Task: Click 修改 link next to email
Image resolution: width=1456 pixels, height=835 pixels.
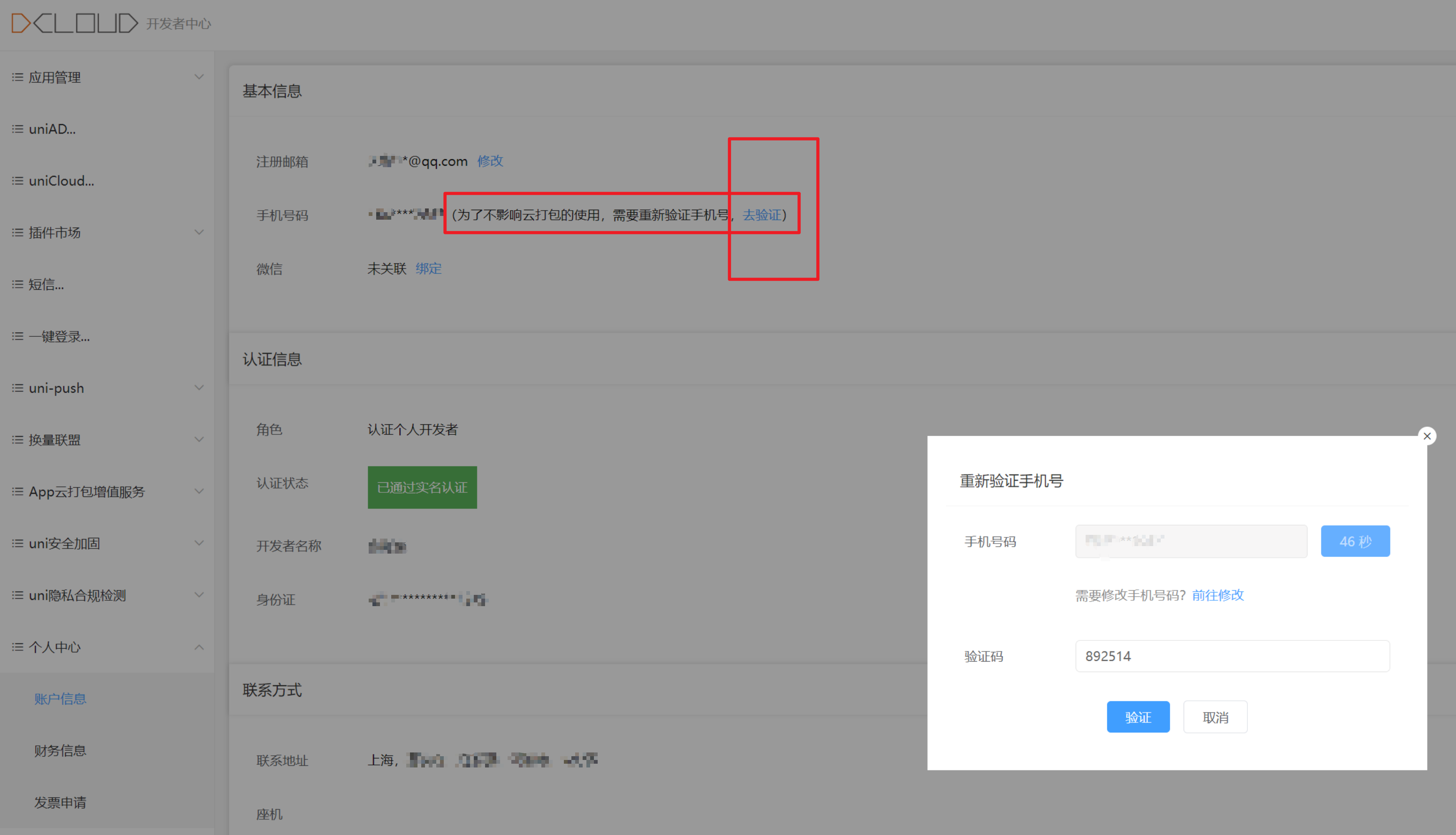Action: 490,161
